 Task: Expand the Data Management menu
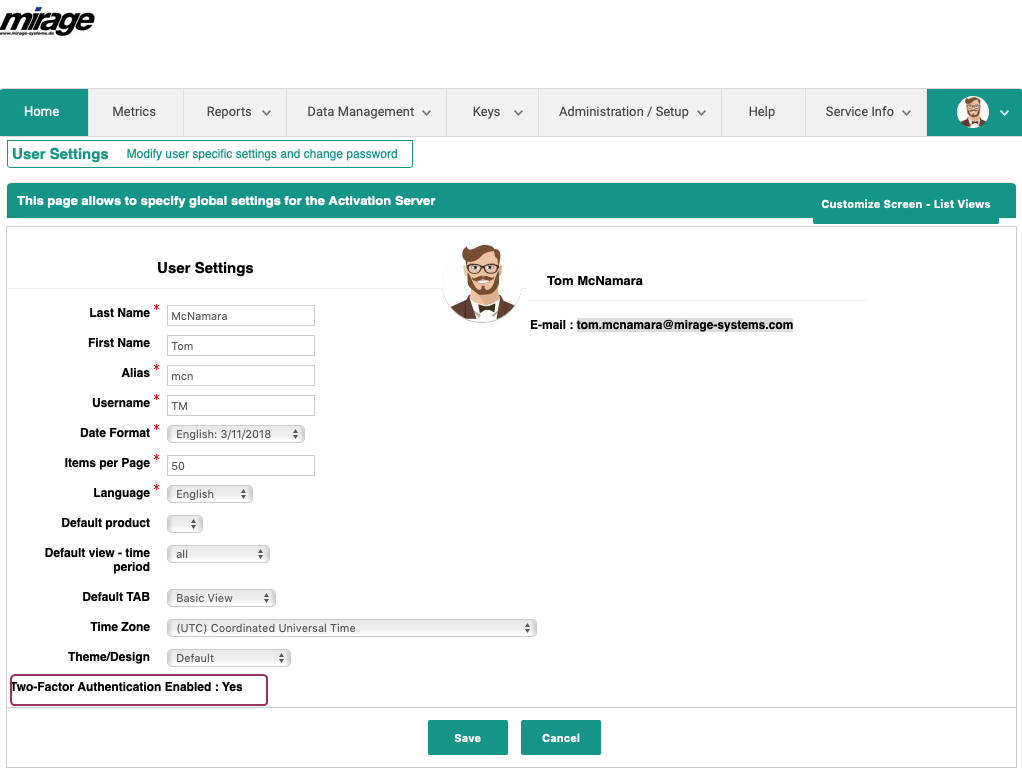pos(368,112)
